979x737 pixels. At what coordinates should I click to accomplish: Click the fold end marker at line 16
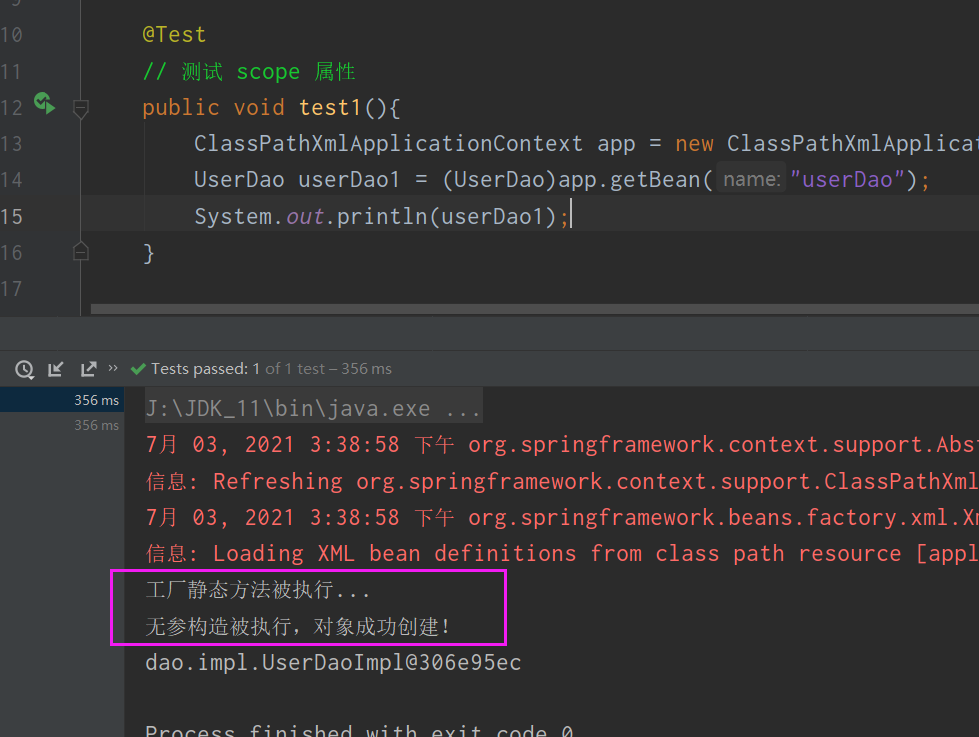81,252
